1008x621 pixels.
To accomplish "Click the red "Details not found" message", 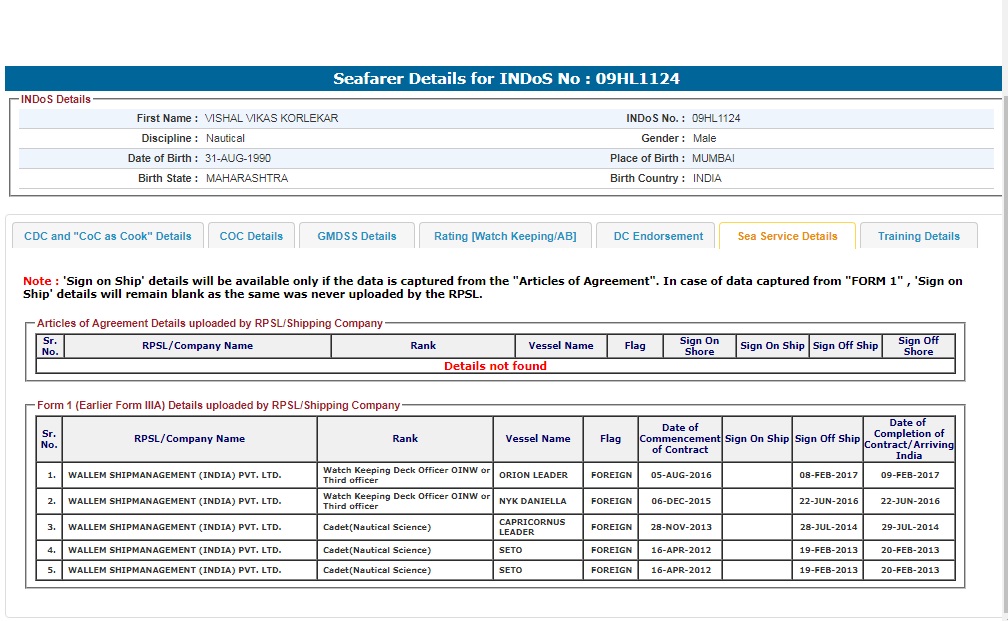I will [495, 366].
